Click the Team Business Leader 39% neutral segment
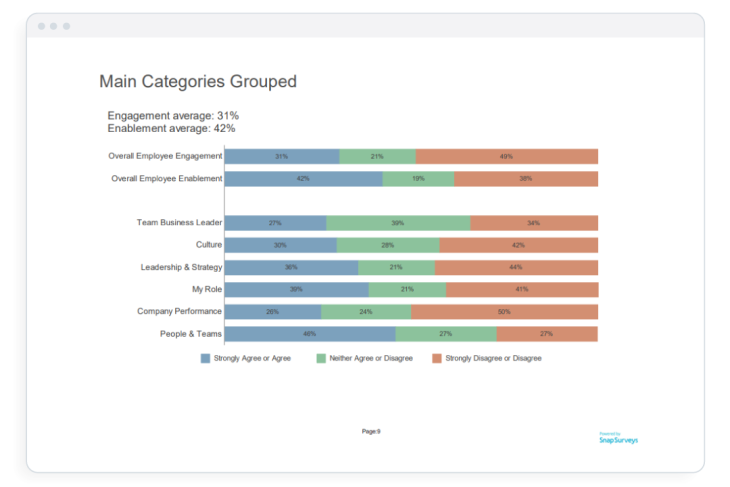This screenshot has height=487, width=730. (398, 223)
